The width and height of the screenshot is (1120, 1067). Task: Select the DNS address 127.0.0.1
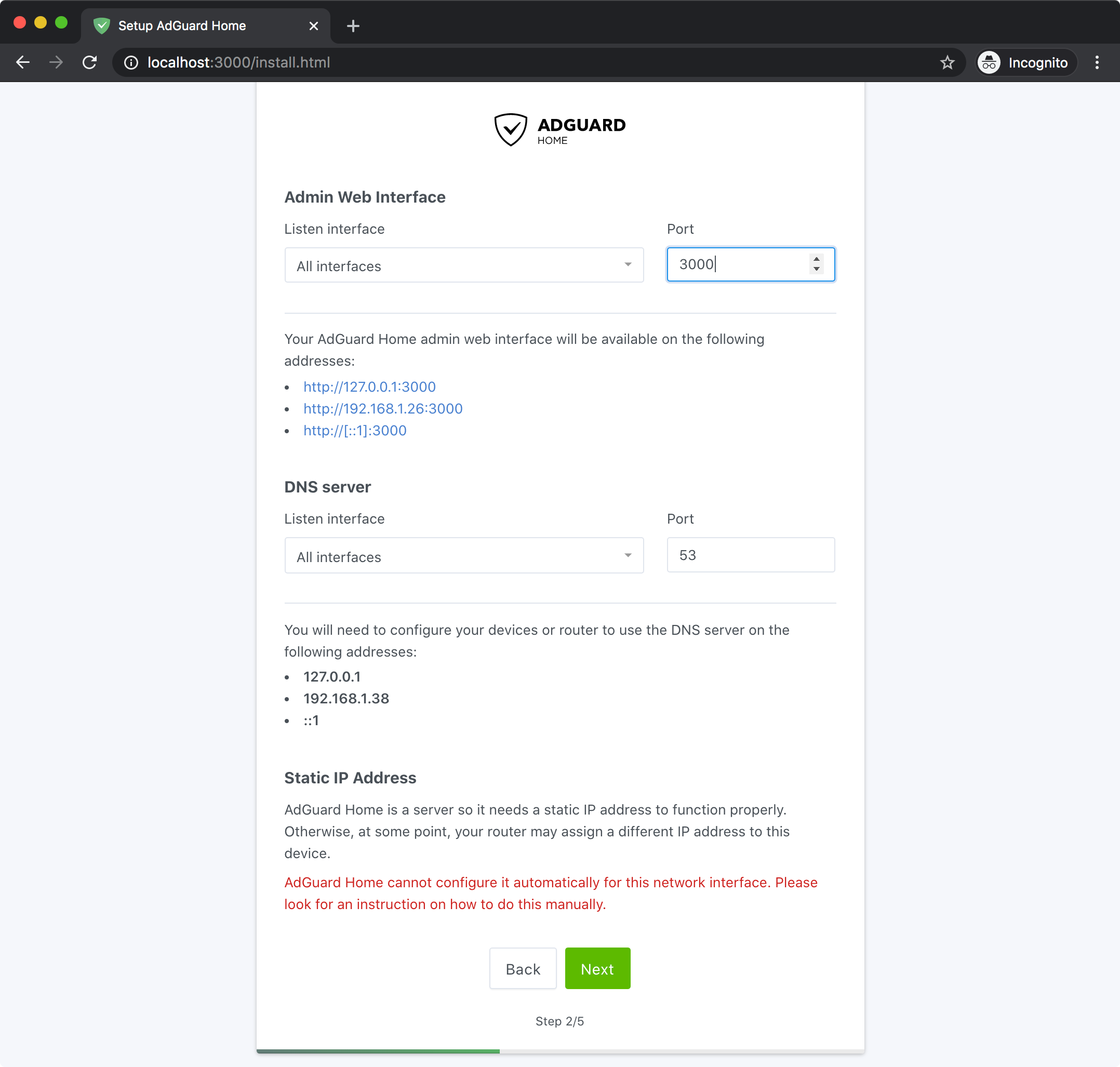pos(331,677)
